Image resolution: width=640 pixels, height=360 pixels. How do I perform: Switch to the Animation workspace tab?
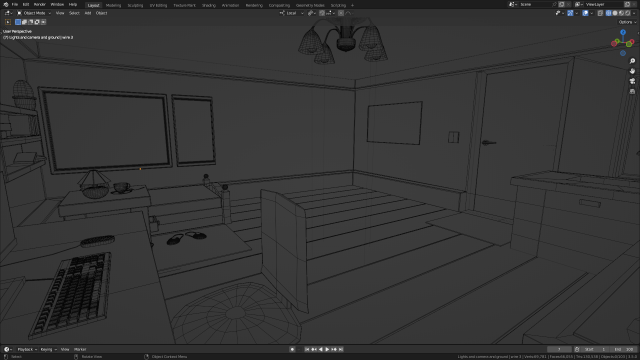click(x=231, y=5)
